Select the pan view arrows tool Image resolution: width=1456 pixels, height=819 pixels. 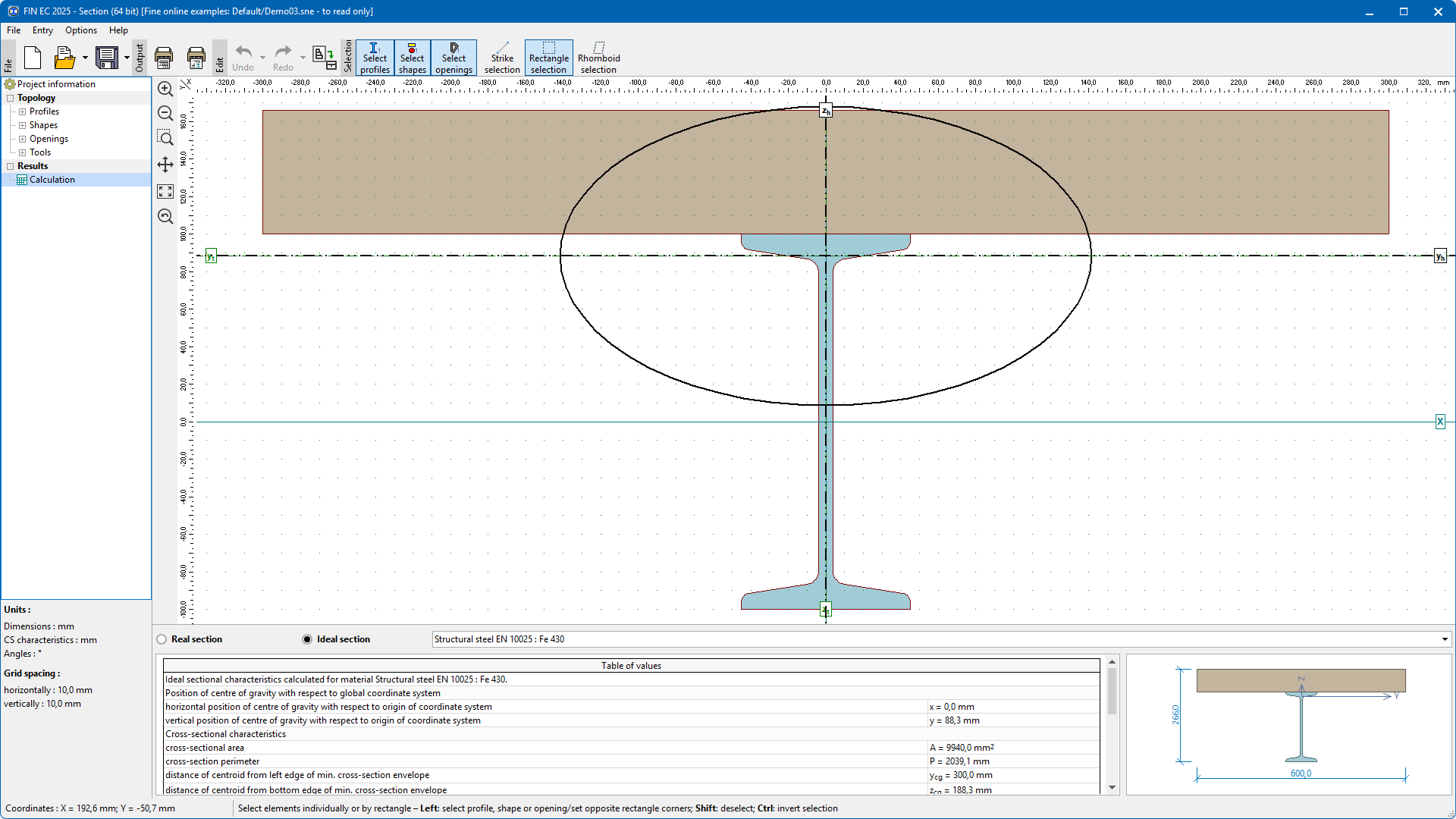click(165, 165)
